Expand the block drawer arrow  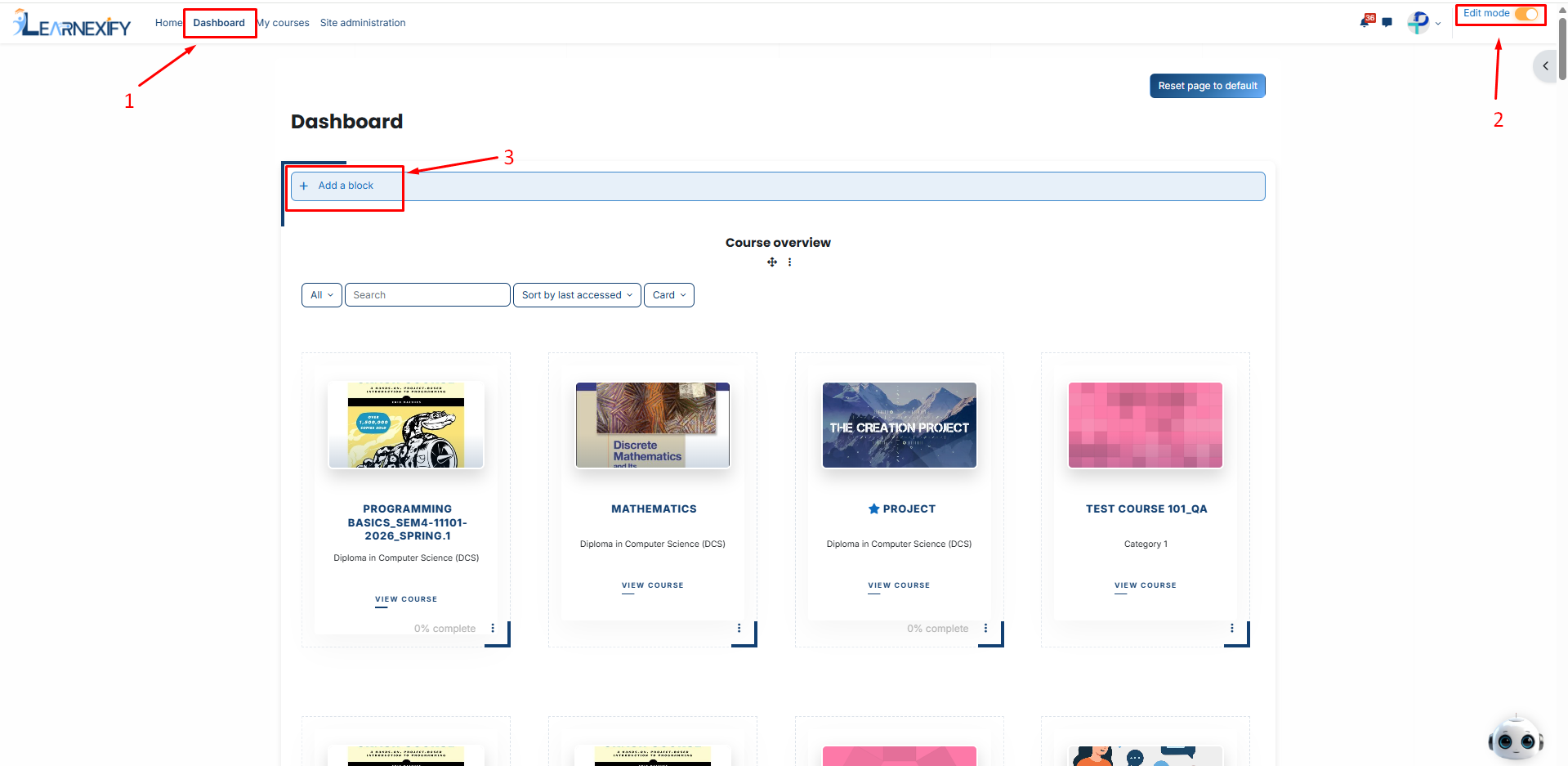pos(1545,66)
